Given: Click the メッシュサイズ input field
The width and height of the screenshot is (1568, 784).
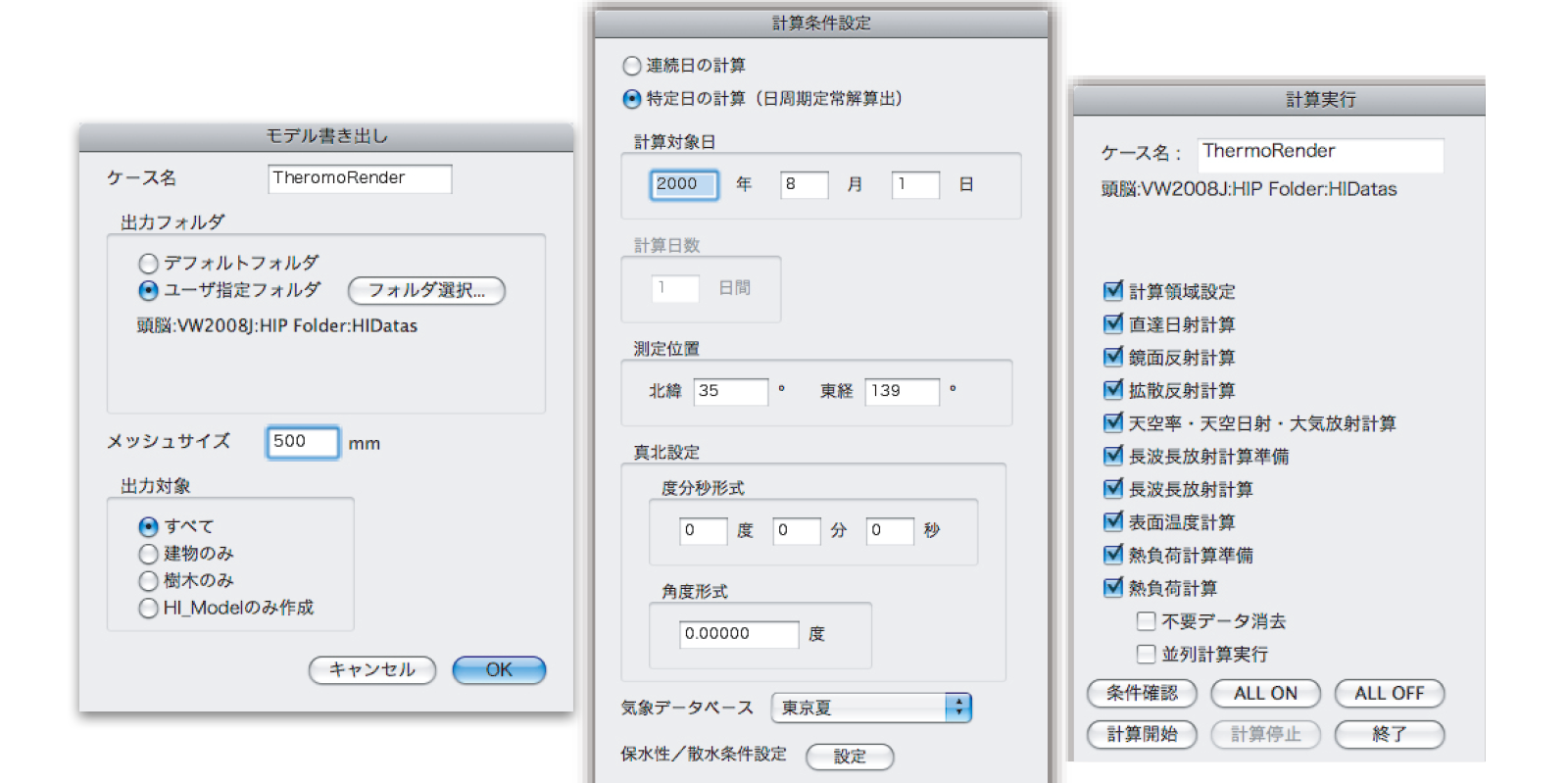Looking at the screenshot, I should pos(303,442).
